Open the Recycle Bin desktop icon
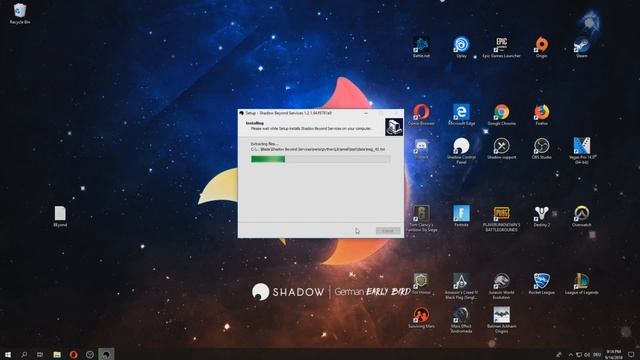640x360 pixels. click(20, 13)
